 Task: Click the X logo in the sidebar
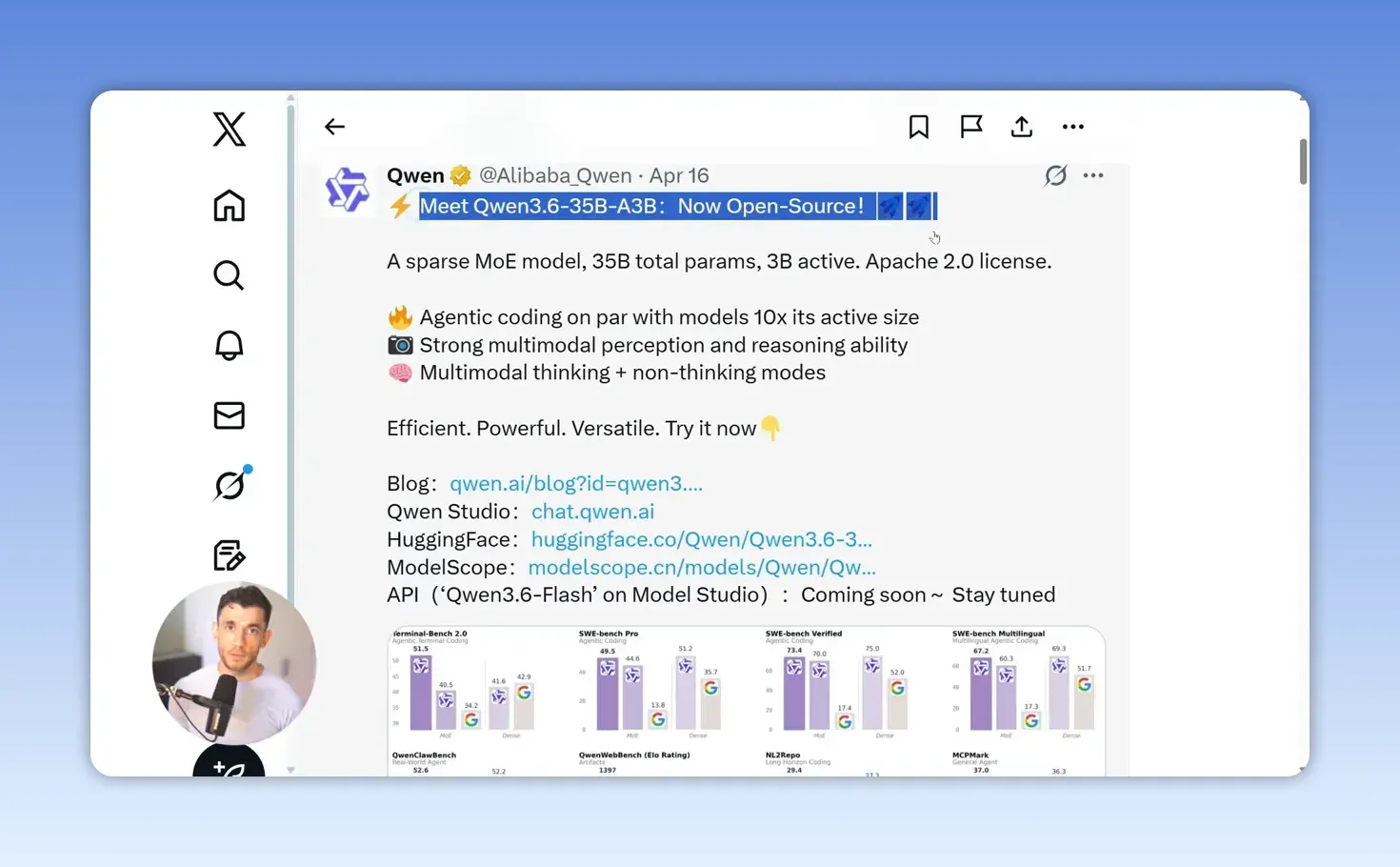(230, 129)
